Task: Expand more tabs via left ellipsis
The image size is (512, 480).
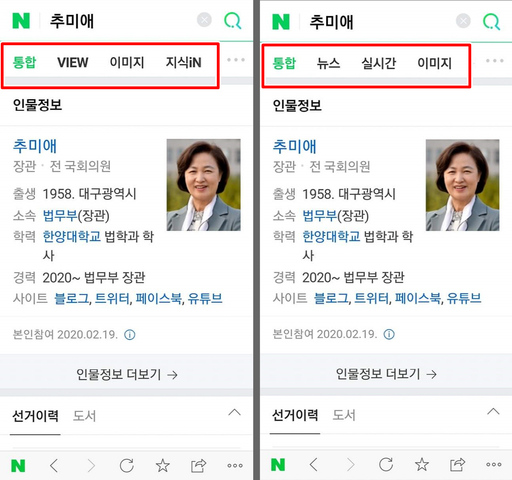Action: coord(236,60)
